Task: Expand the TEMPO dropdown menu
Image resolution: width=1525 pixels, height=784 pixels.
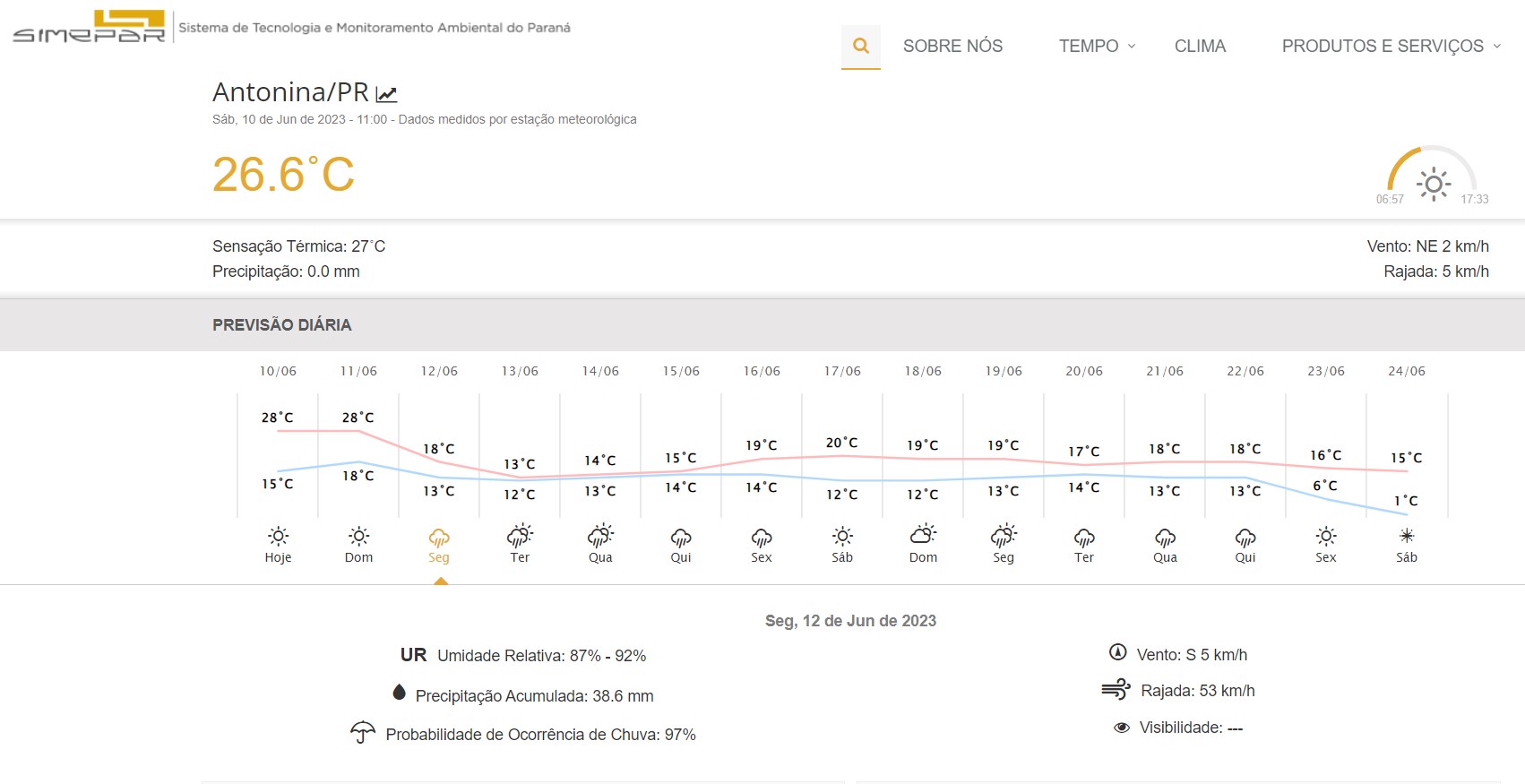Action: pos(1097,46)
